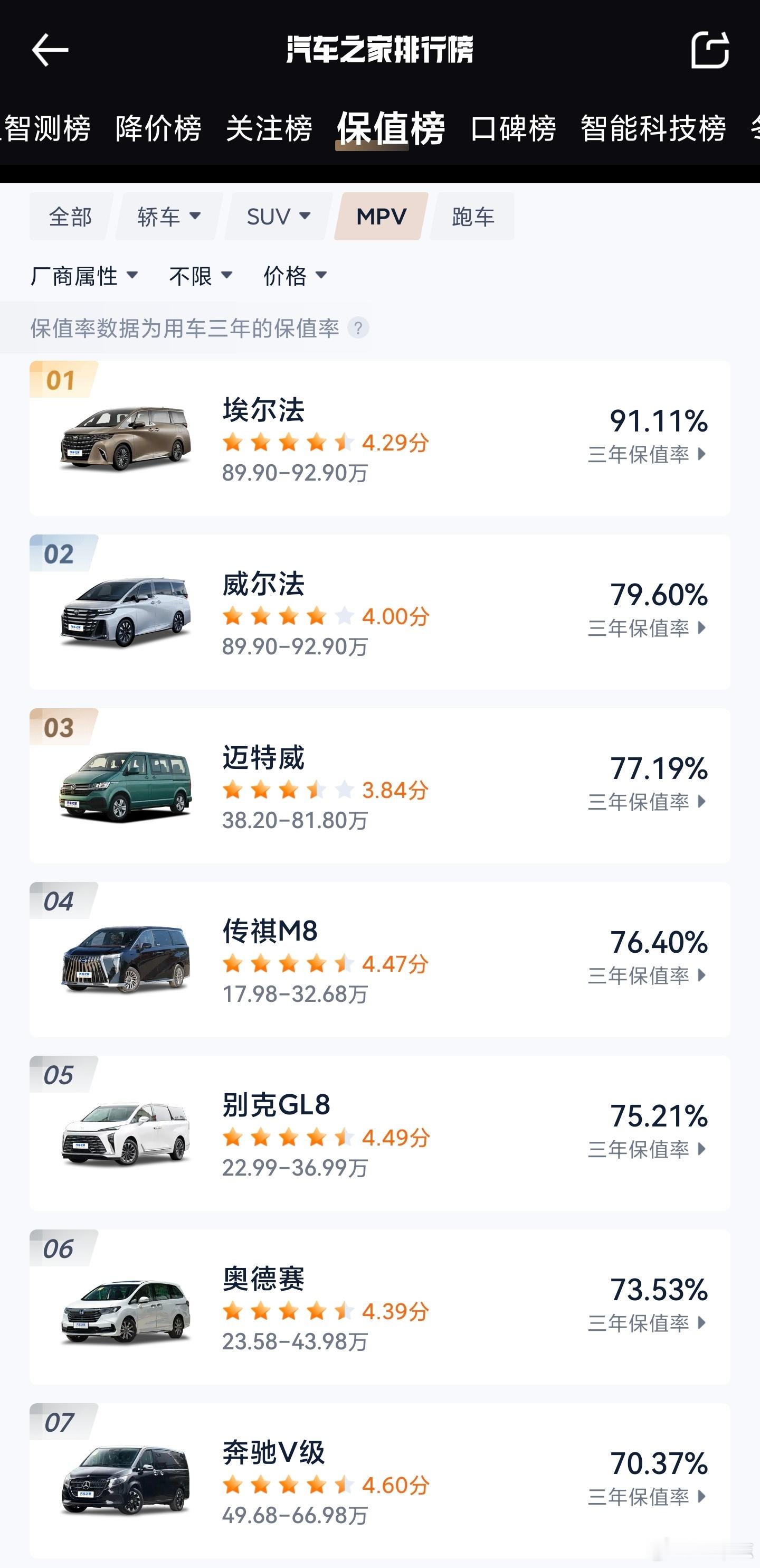Open the help question mark icon
Screen dimensions: 760x1568
(358, 328)
